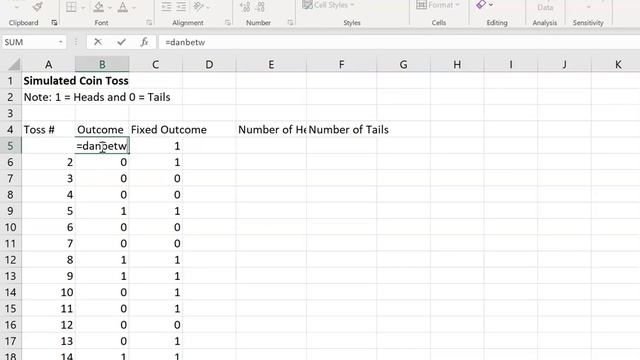Select column K header
The width and height of the screenshot is (640, 360).
(x=618, y=64)
